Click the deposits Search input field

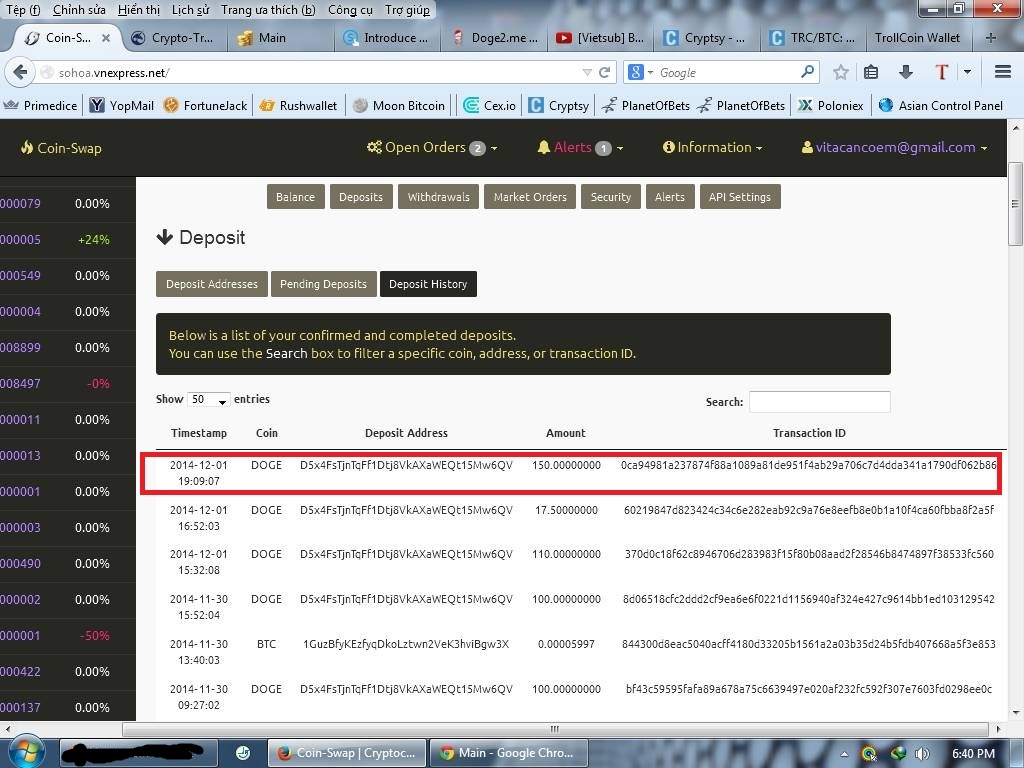coord(820,402)
